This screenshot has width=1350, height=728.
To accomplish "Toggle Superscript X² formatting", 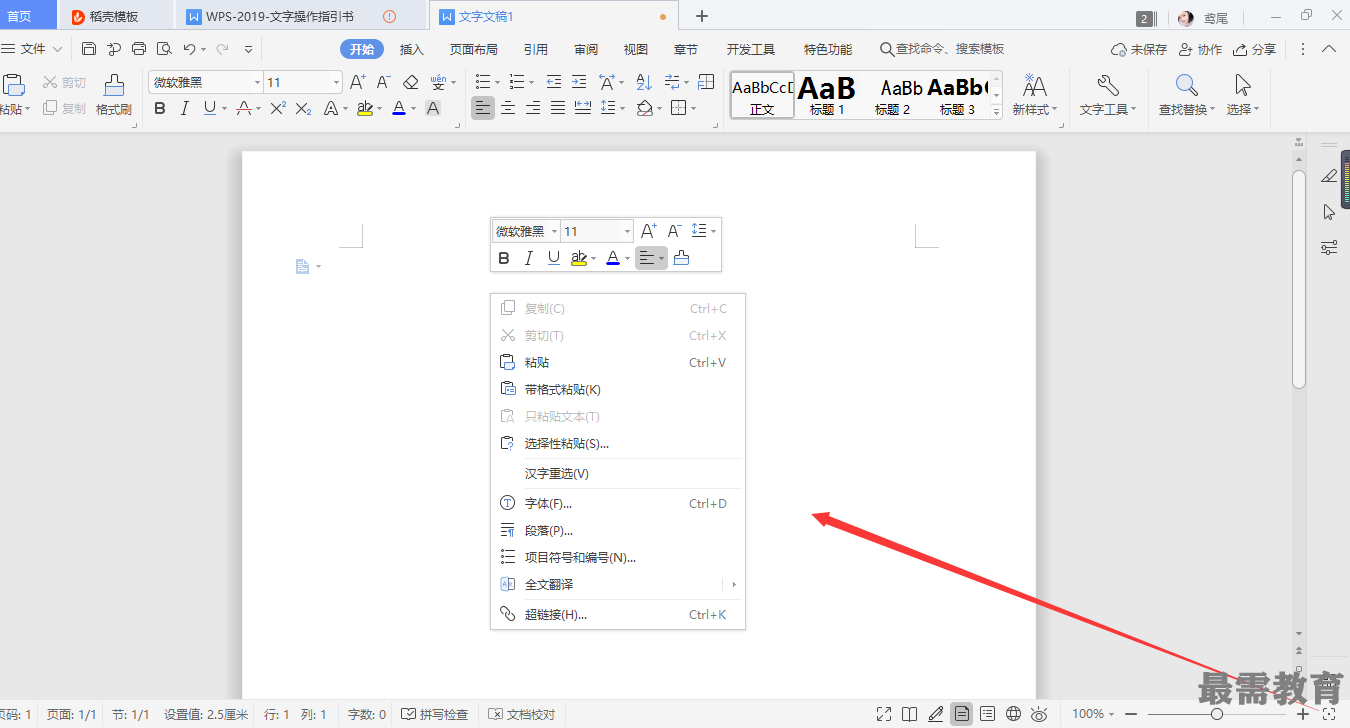I will (278, 108).
